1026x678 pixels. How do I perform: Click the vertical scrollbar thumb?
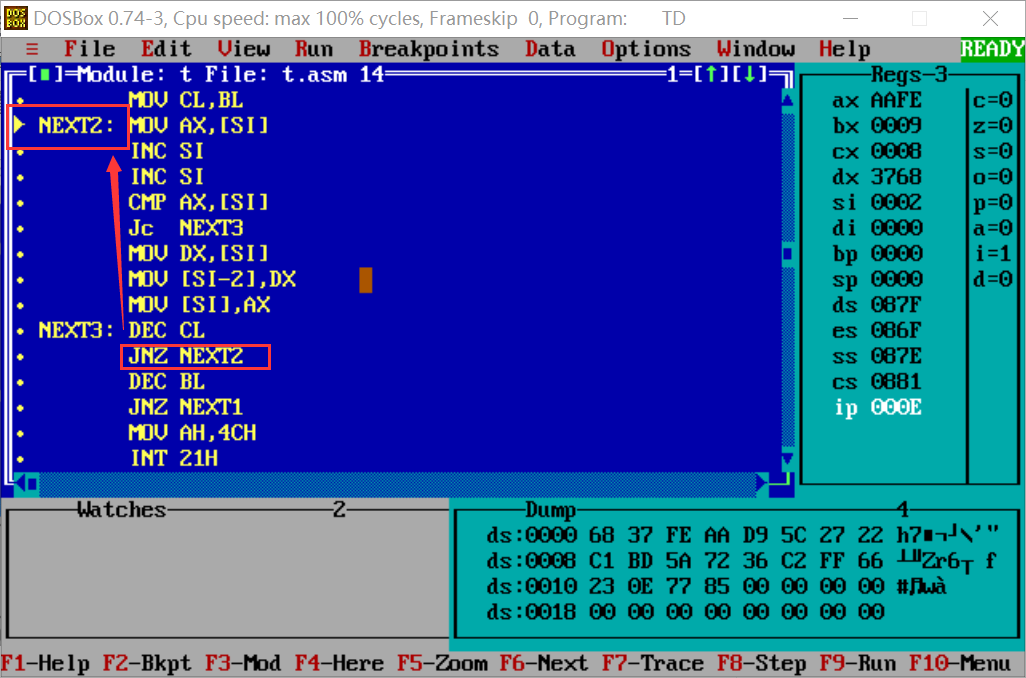pos(788,253)
